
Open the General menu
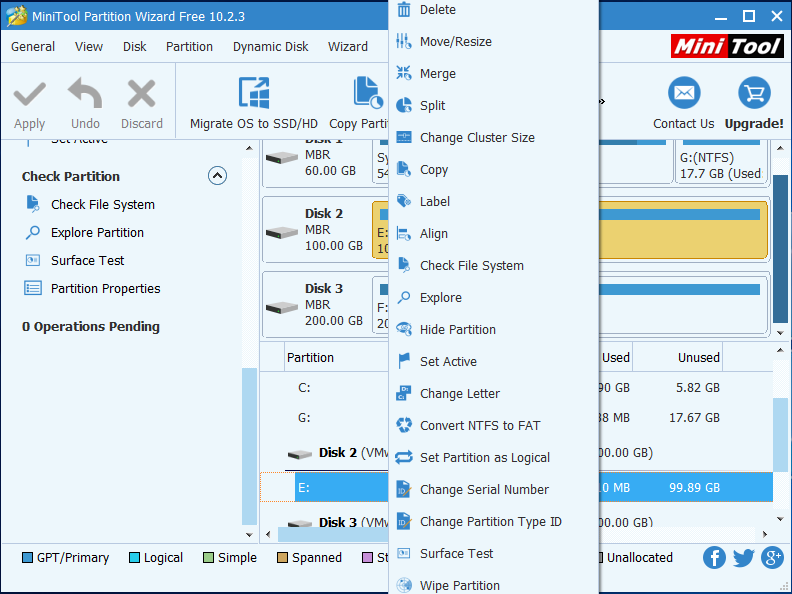[33, 46]
